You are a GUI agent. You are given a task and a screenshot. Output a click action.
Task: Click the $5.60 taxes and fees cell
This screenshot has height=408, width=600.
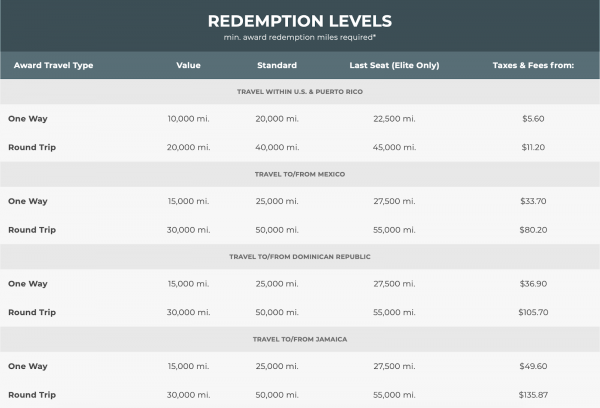(531, 118)
